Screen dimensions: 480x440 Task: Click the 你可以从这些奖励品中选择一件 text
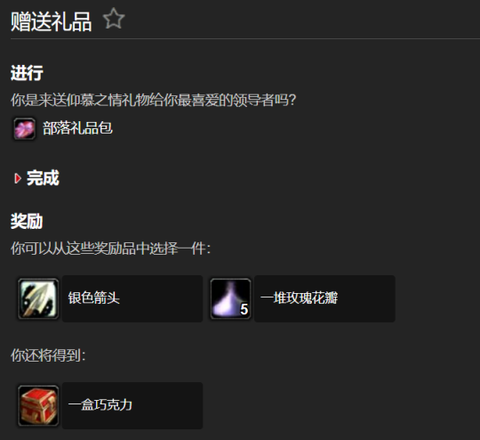pyautogui.click(x=111, y=249)
